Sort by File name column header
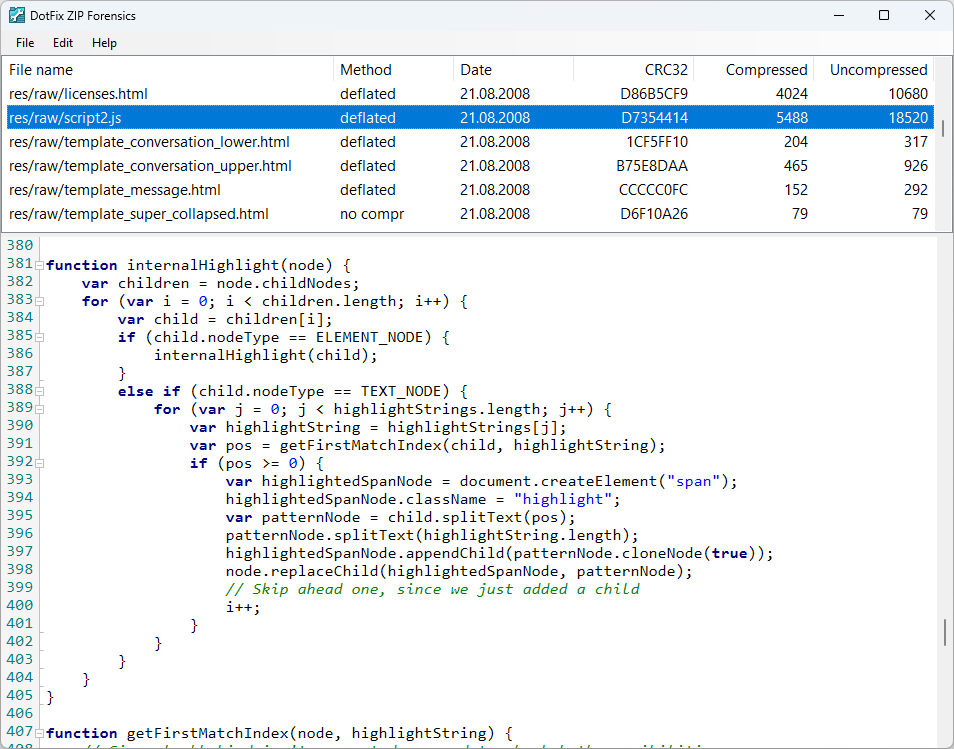954x749 pixels. [x=169, y=70]
